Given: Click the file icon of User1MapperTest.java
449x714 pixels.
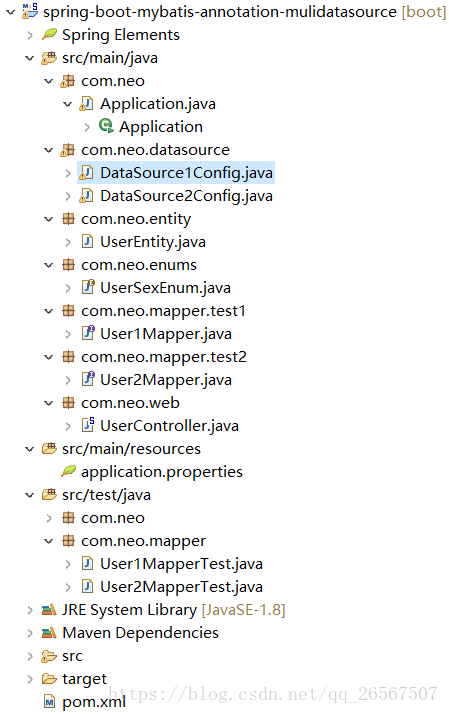Looking at the screenshot, I should coord(87,564).
